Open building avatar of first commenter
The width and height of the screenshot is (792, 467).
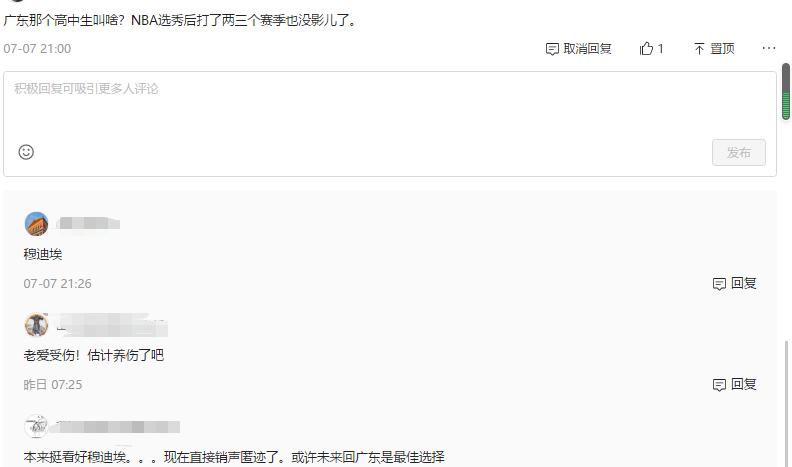[36, 224]
